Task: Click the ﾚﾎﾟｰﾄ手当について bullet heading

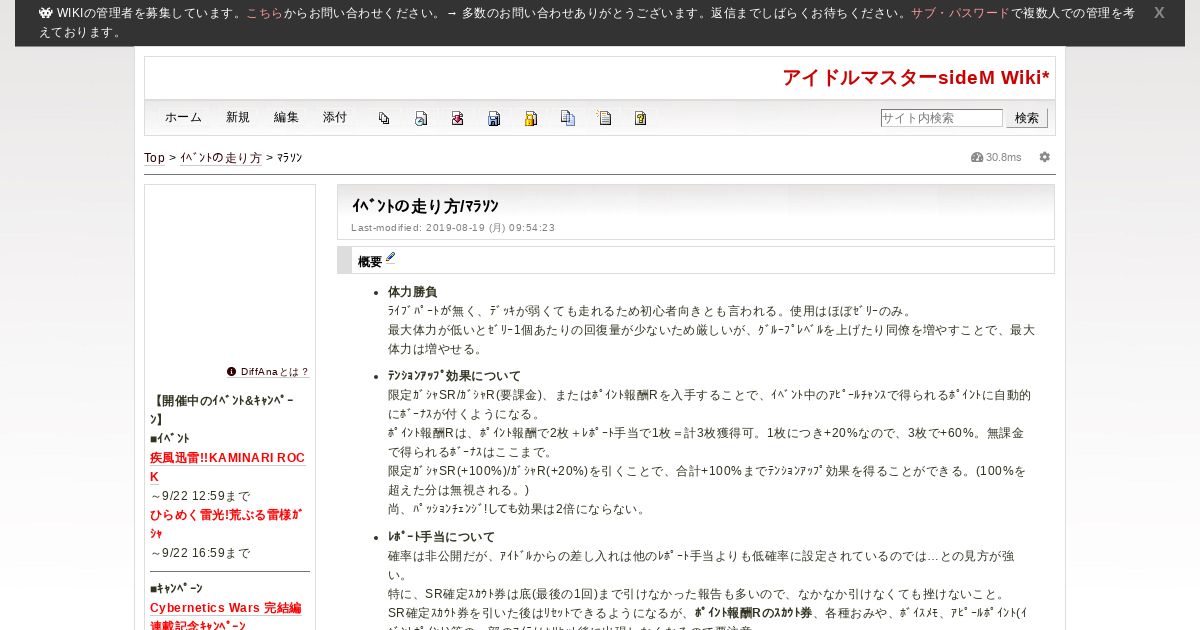Action: pyautogui.click(x=441, y=537)
